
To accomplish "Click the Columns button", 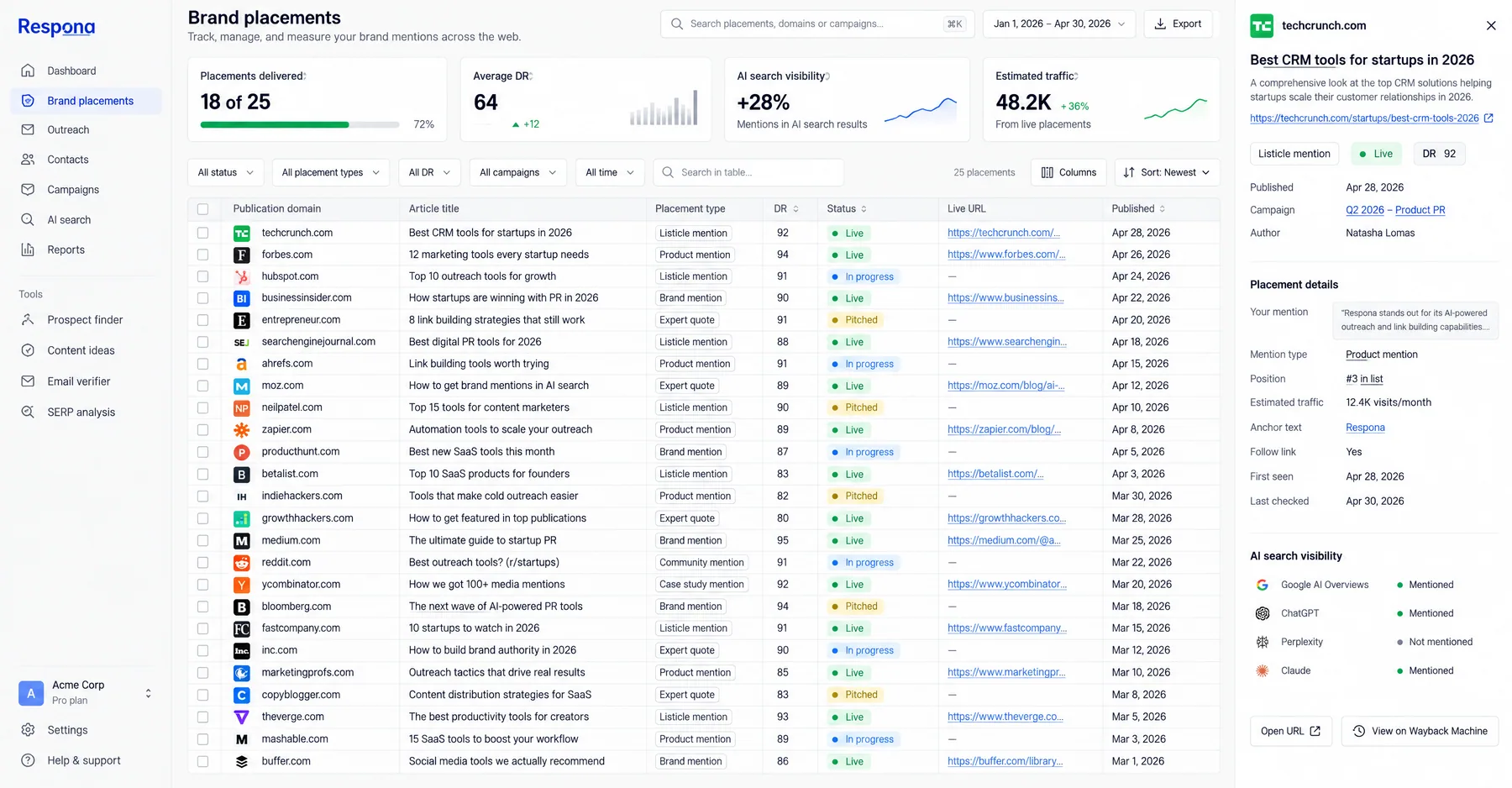I will point(1068,172).
